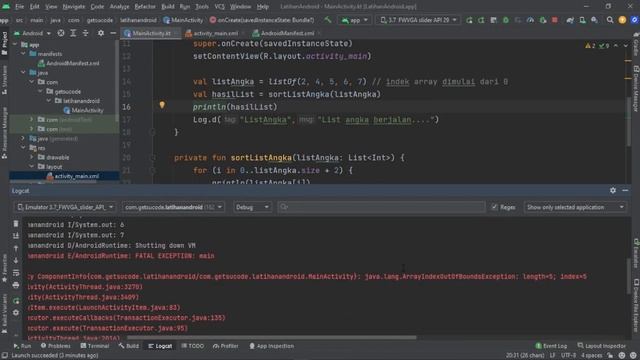This screenshot has width=640, height=360.
Task: Click the Debug app bug icon
Action: 506,20
